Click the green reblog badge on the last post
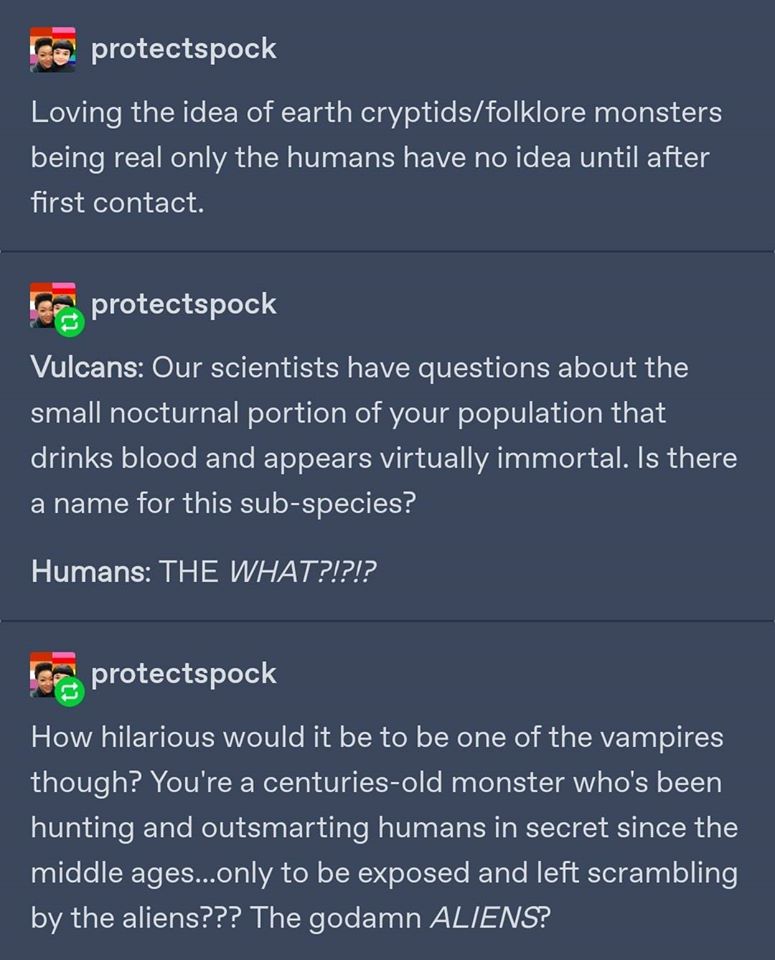 [x=70, y=691]
